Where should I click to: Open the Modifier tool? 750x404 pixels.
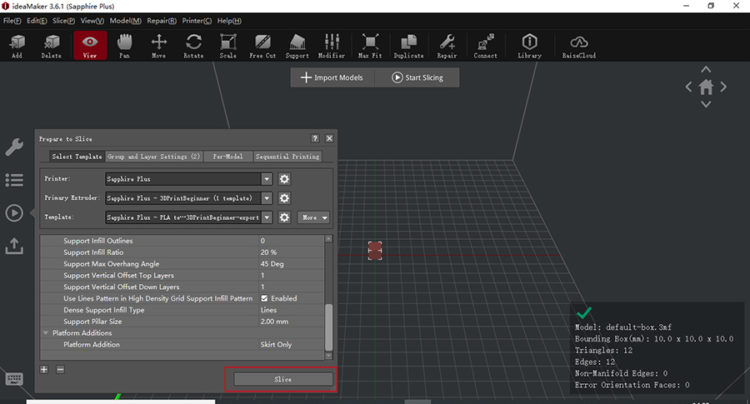pos(331,46)
